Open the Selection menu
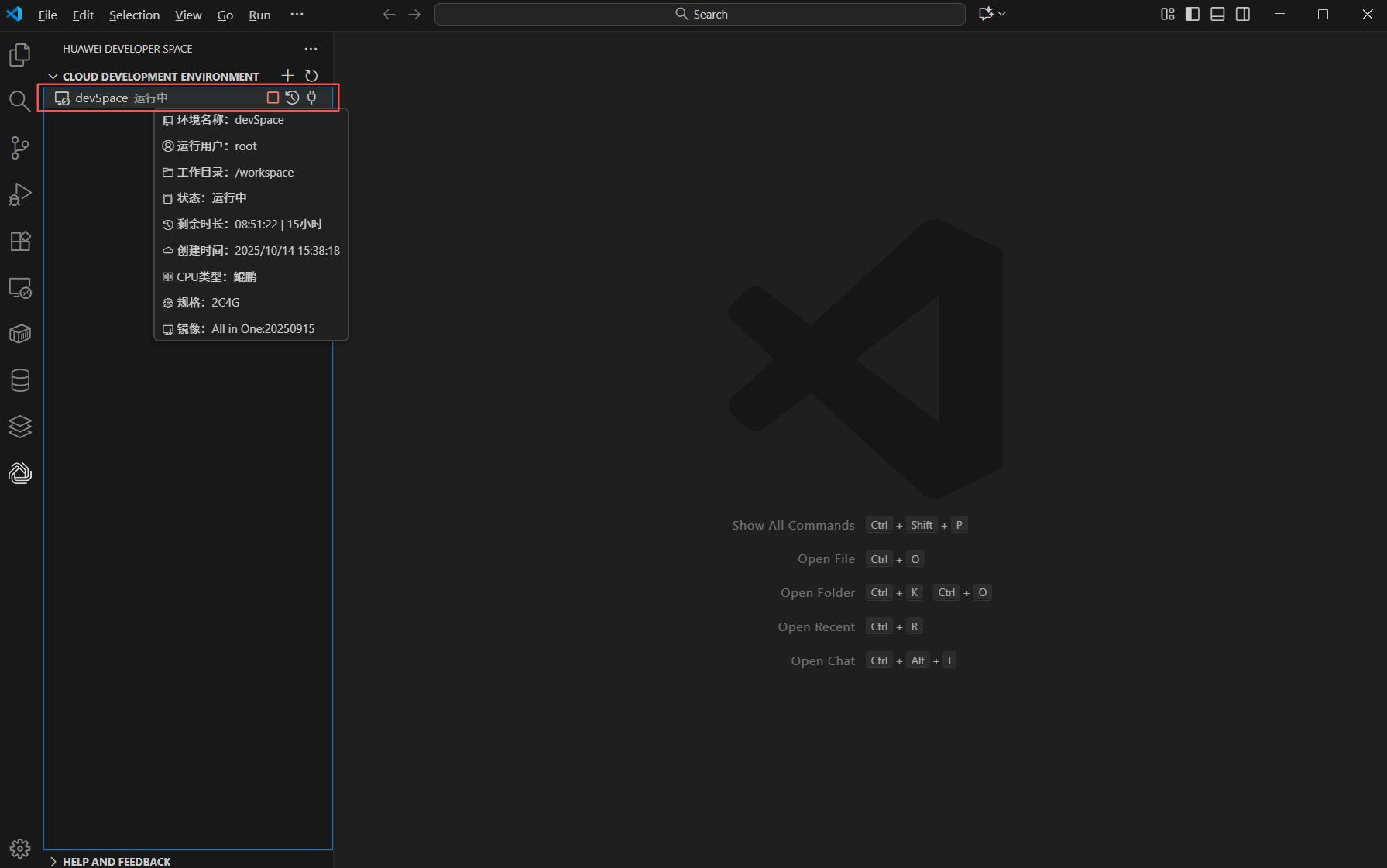 coord(134,15)
